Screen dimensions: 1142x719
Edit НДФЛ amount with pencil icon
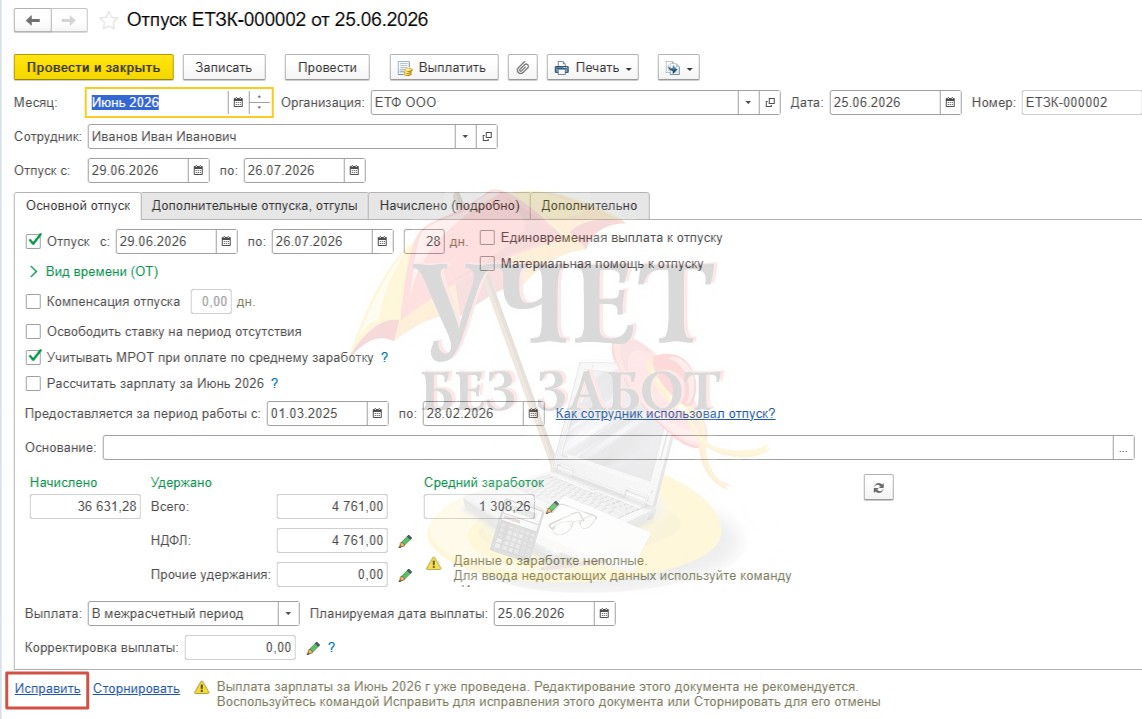click(406, 541)
